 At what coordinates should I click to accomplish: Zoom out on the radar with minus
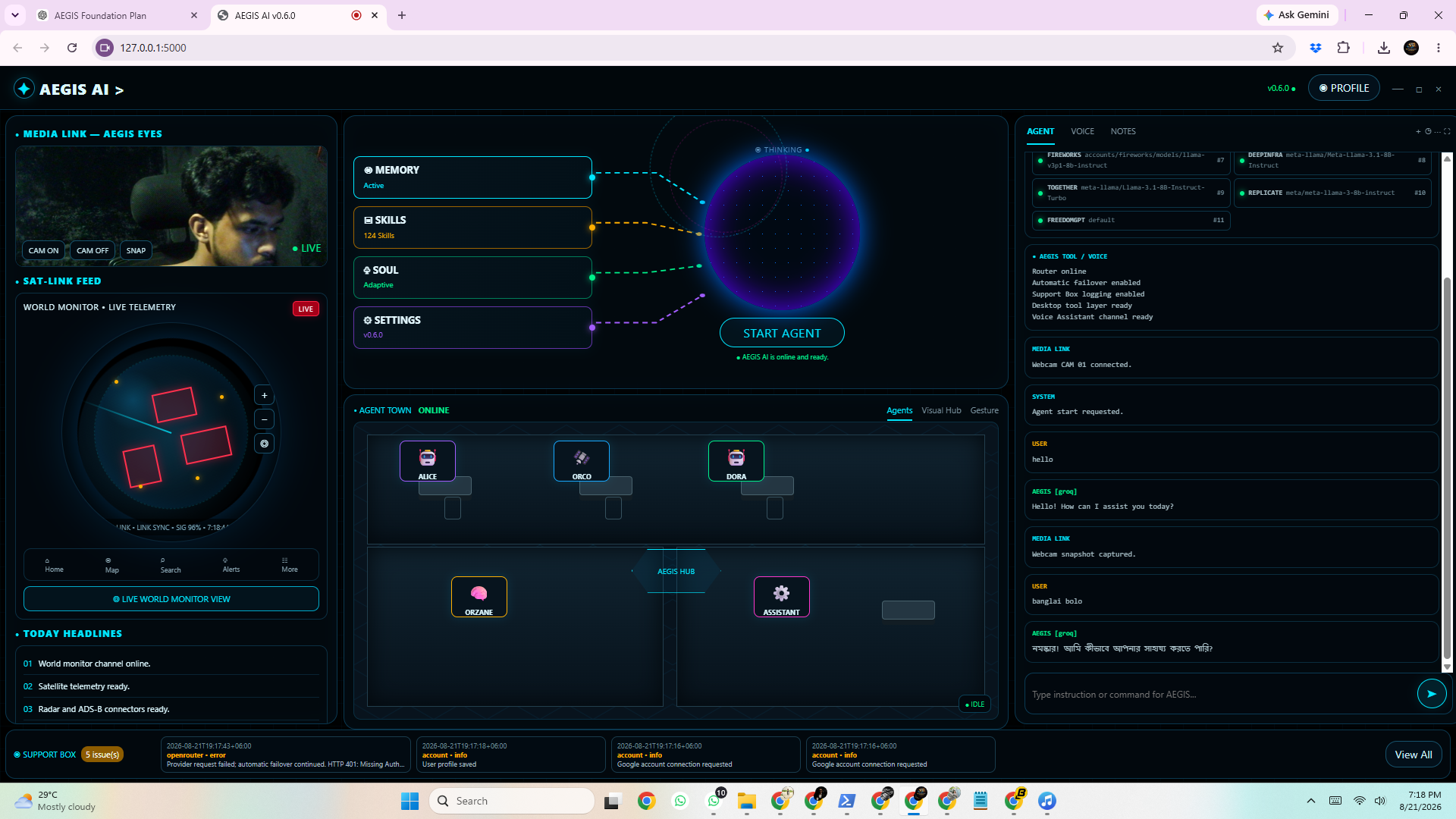[x=264, y=419]
